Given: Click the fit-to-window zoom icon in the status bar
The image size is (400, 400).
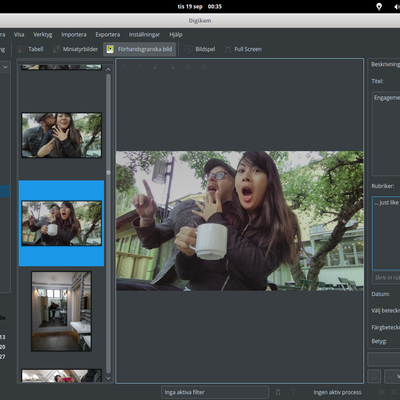Looking at the screenshot, I should (x=382, y=392).
